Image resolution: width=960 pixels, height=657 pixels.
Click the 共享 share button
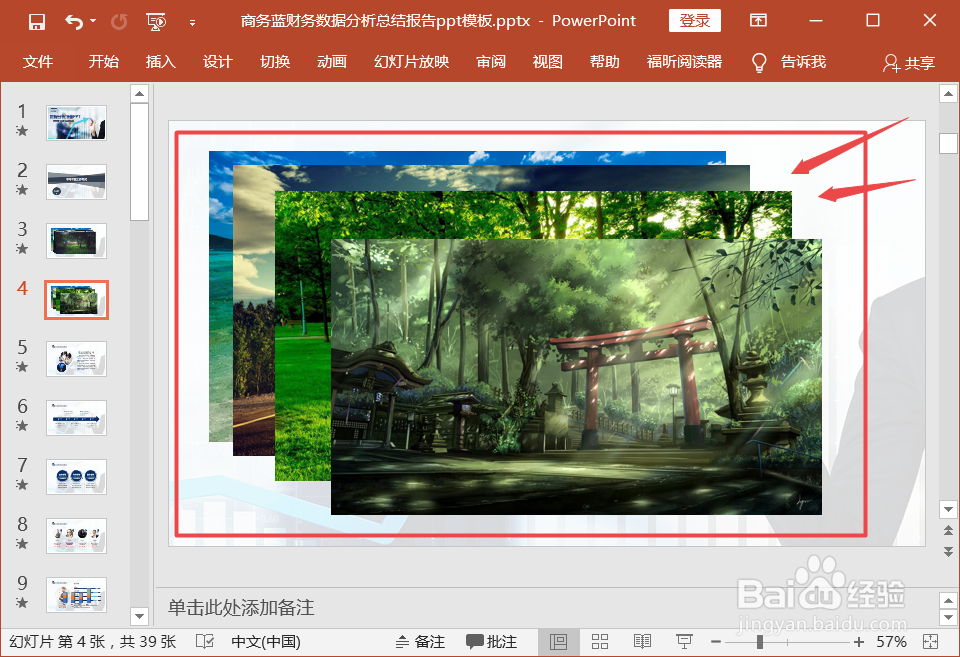(909, 62)
